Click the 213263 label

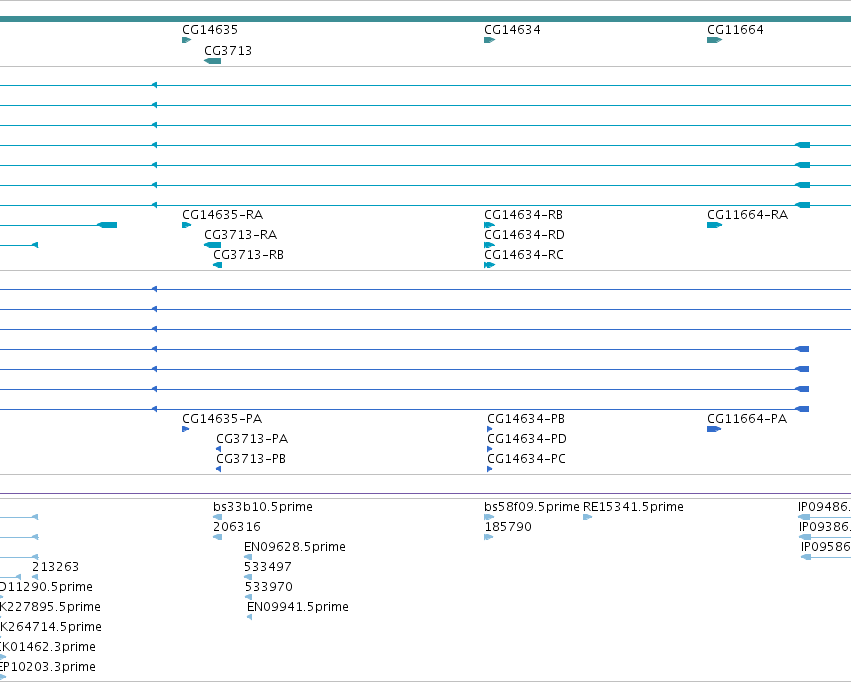click(x=55, y=567)
